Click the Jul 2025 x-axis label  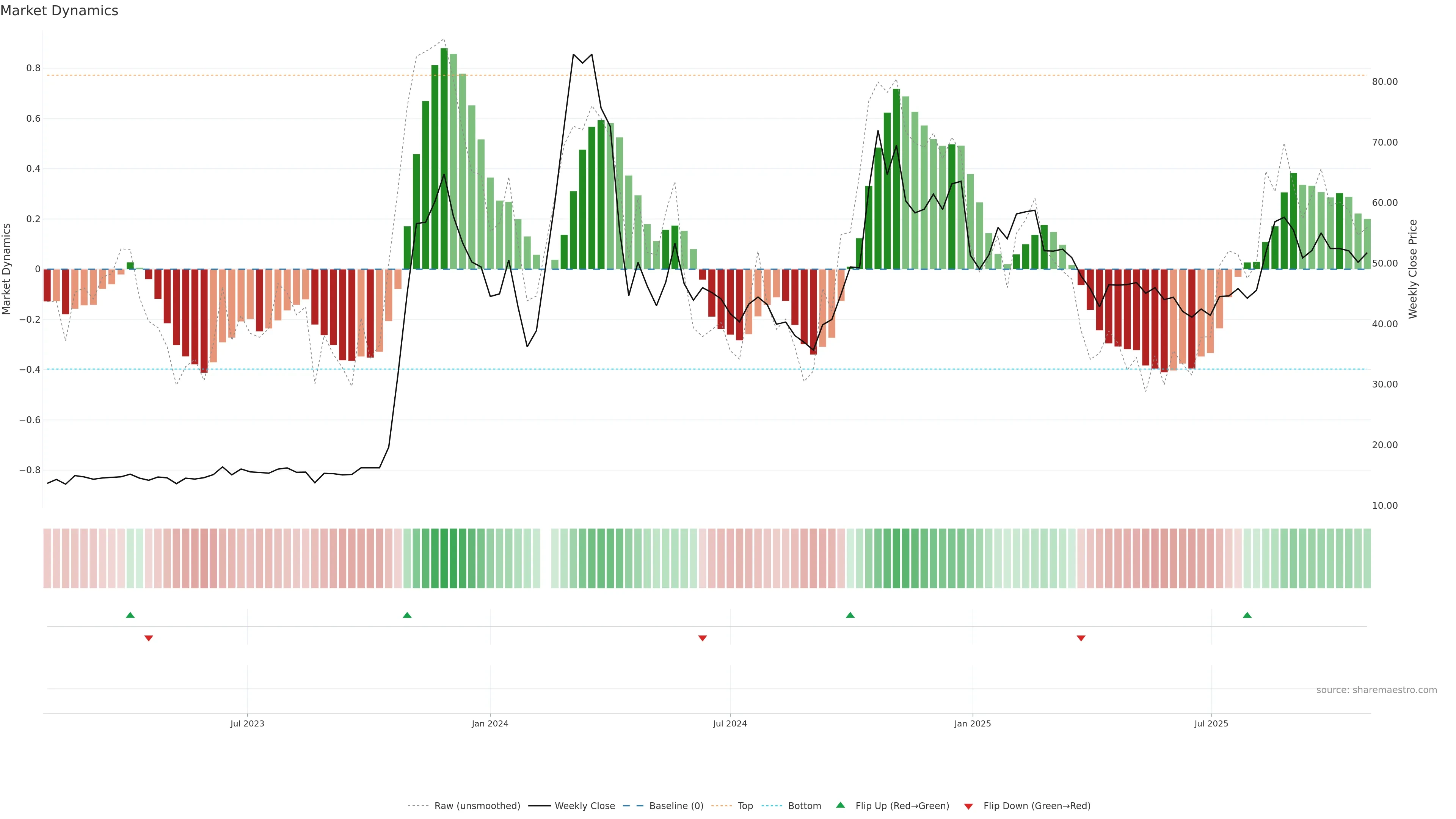1211,723
